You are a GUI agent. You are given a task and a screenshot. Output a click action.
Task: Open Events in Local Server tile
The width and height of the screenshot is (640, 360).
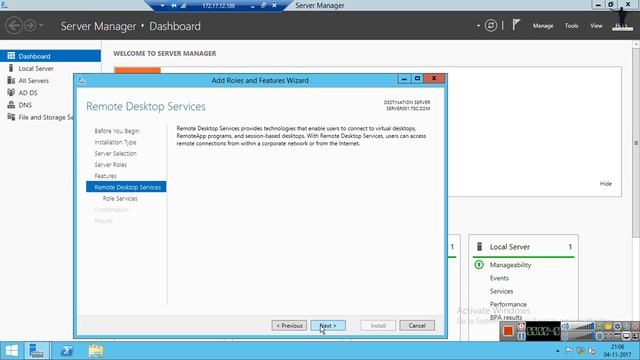pos(499,278)
